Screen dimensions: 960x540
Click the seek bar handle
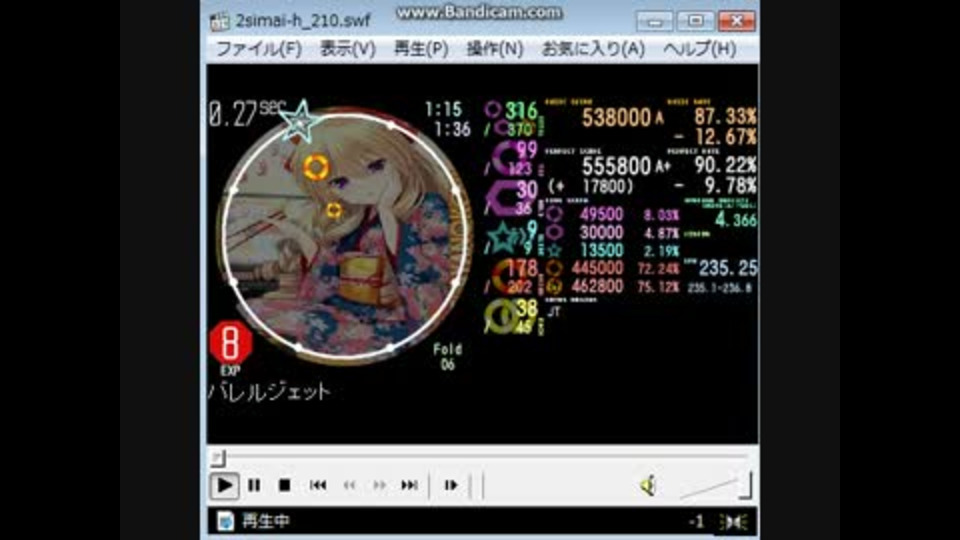point(218,457)
